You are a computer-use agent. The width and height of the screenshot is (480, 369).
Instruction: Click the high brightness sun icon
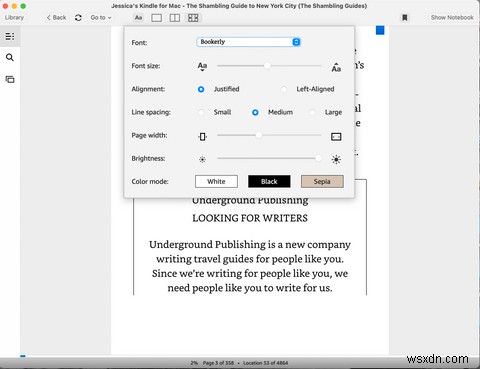tap(336, 159)
